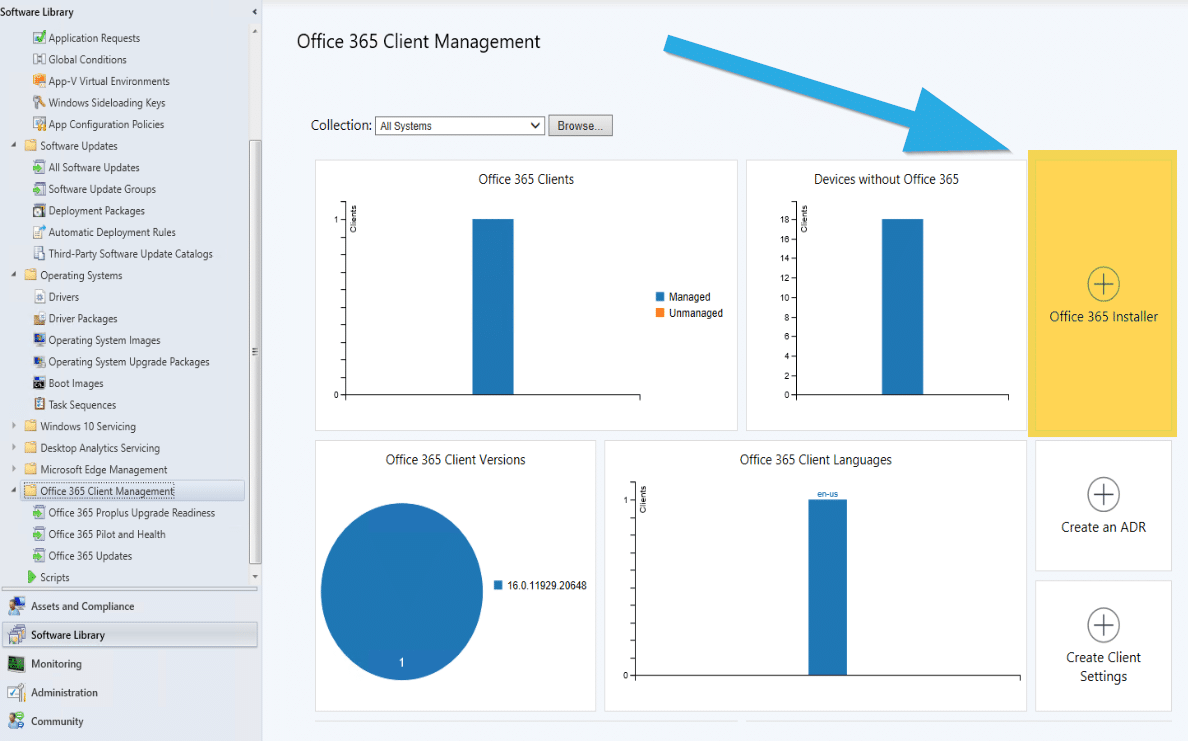Select the Boot Images icon

point(42,383)
